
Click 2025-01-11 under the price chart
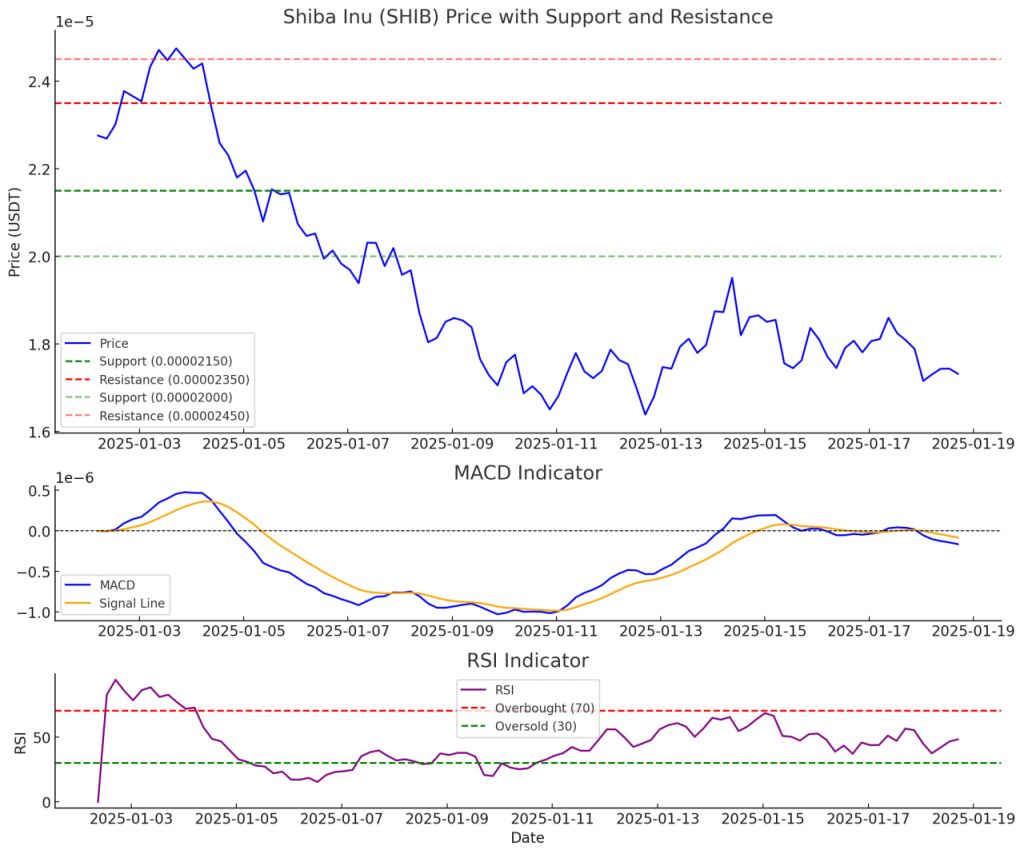click(556, 444)
